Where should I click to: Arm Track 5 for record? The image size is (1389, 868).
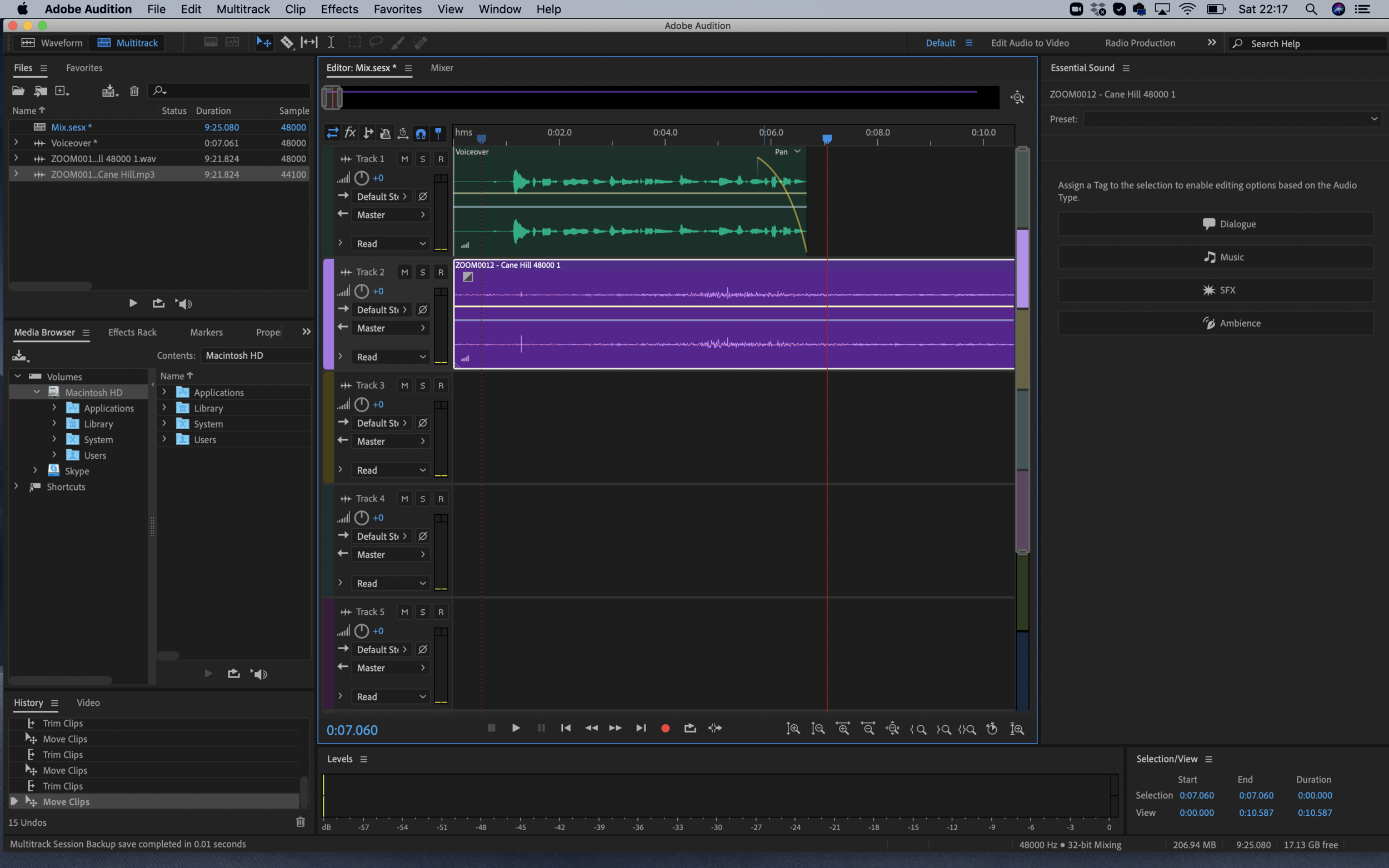click(441, 612)
